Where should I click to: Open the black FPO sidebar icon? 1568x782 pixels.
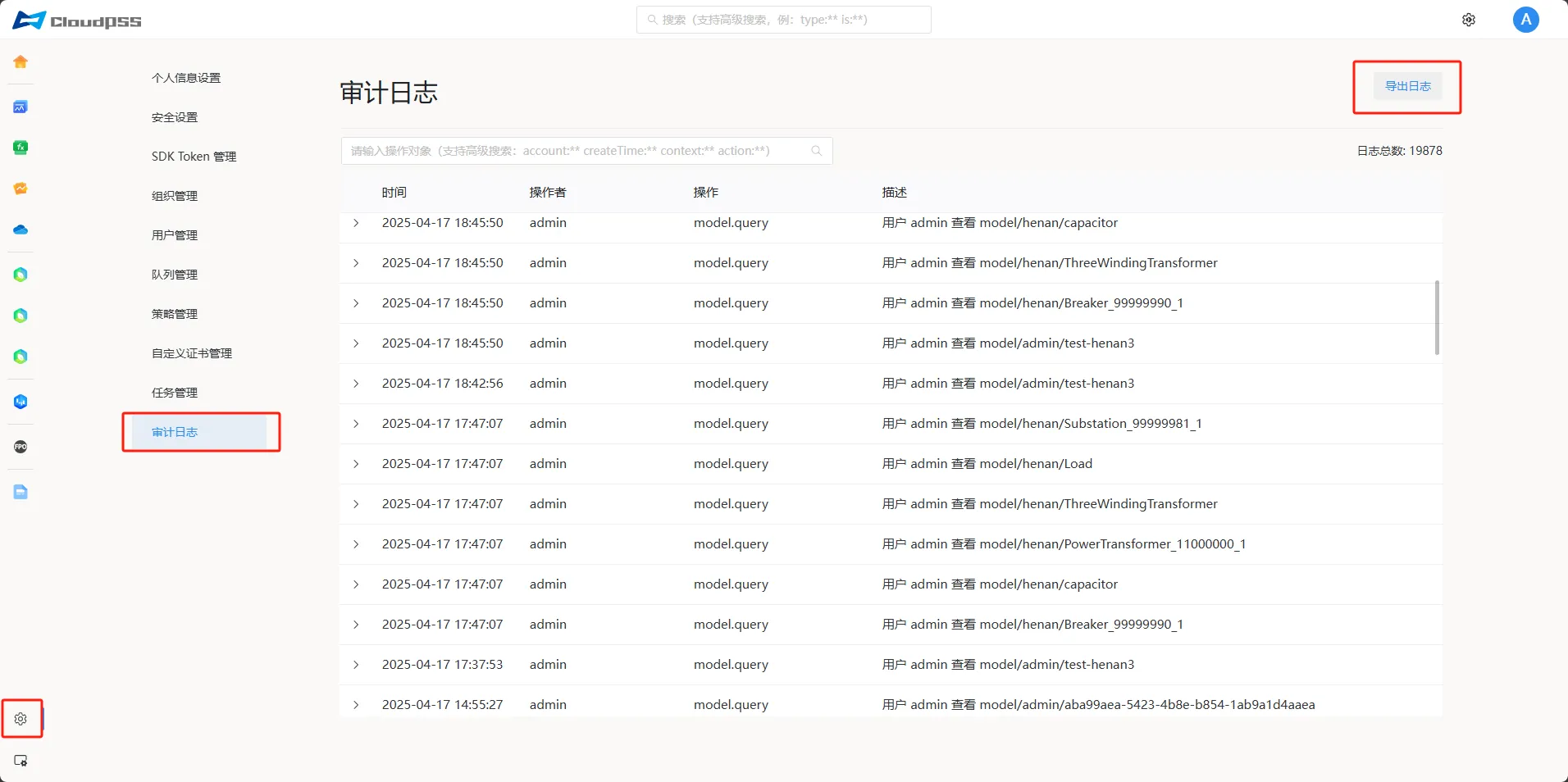coord(21,447)
